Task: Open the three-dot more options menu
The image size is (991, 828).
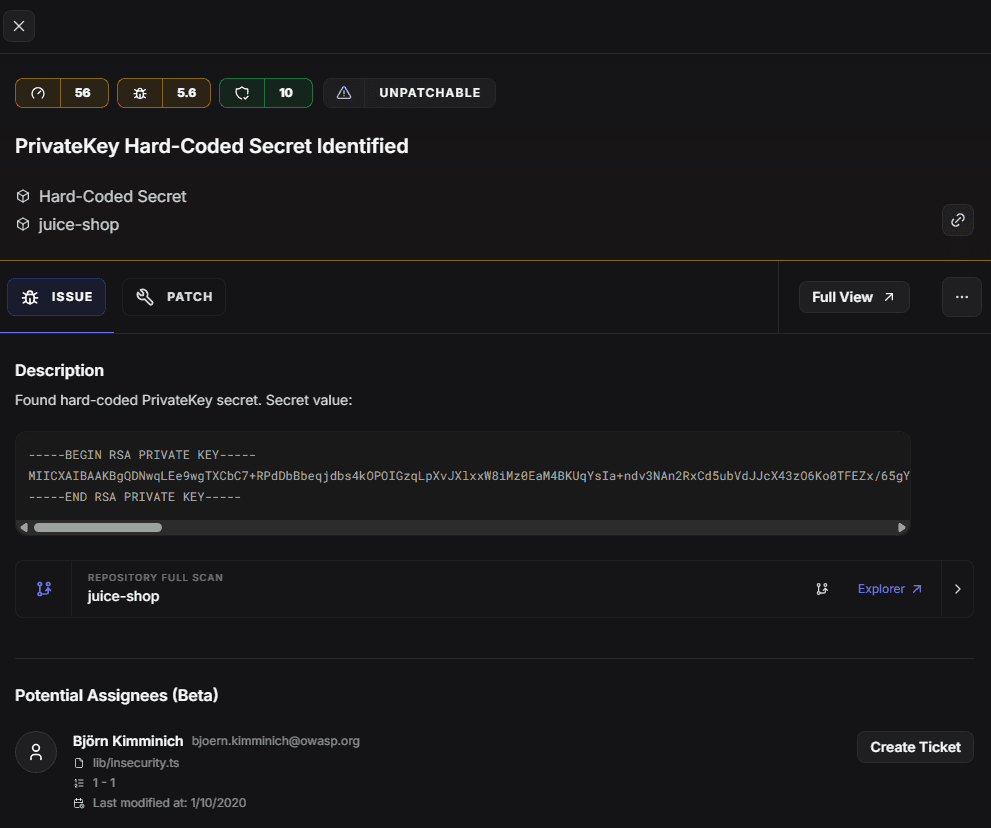Action: tap(961, 297)
